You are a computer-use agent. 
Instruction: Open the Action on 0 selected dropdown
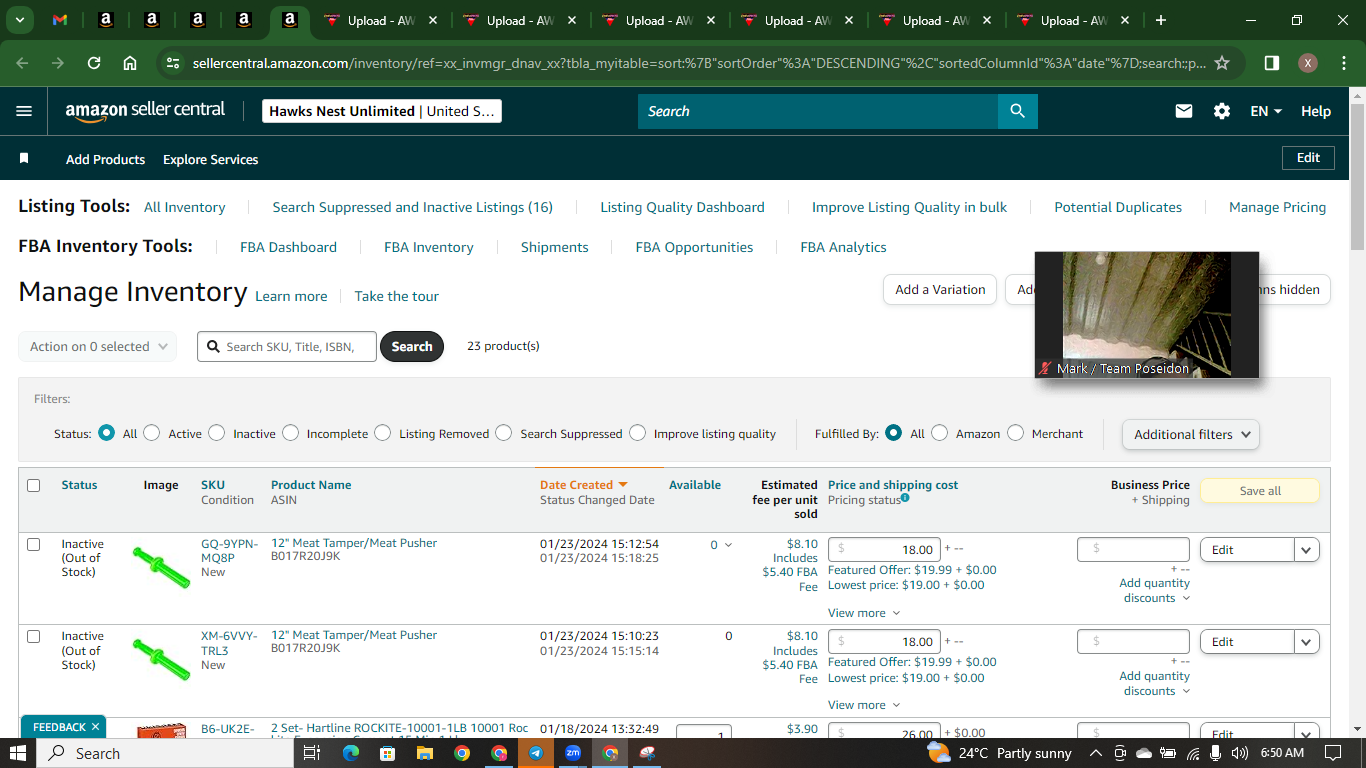coord(98,346)
